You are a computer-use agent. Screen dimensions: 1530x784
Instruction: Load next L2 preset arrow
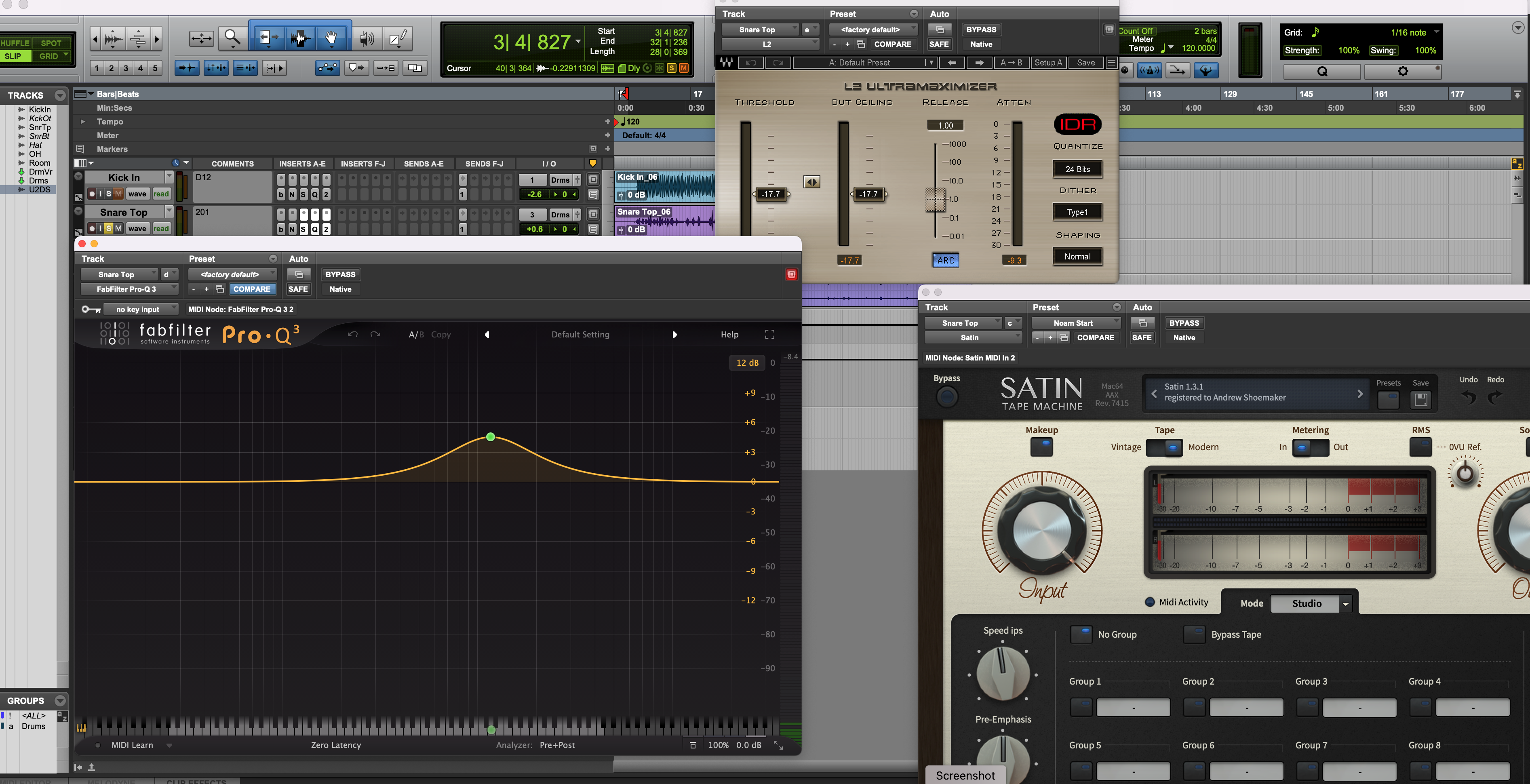tap(979, 62)
